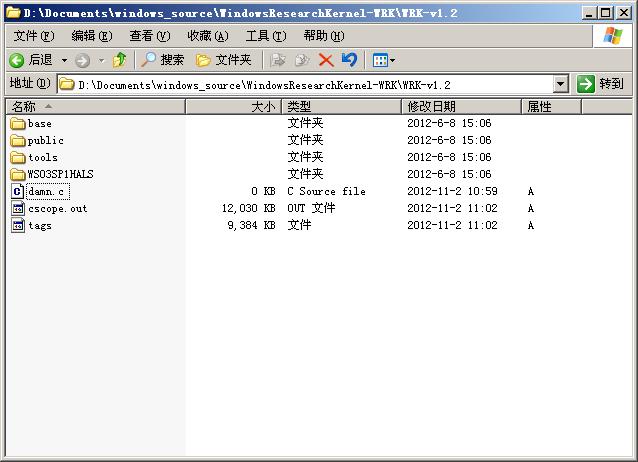Click the Windows flag logo
This screenshot has width=638, height=462.
pyautogui.click(x=613, y=36)
